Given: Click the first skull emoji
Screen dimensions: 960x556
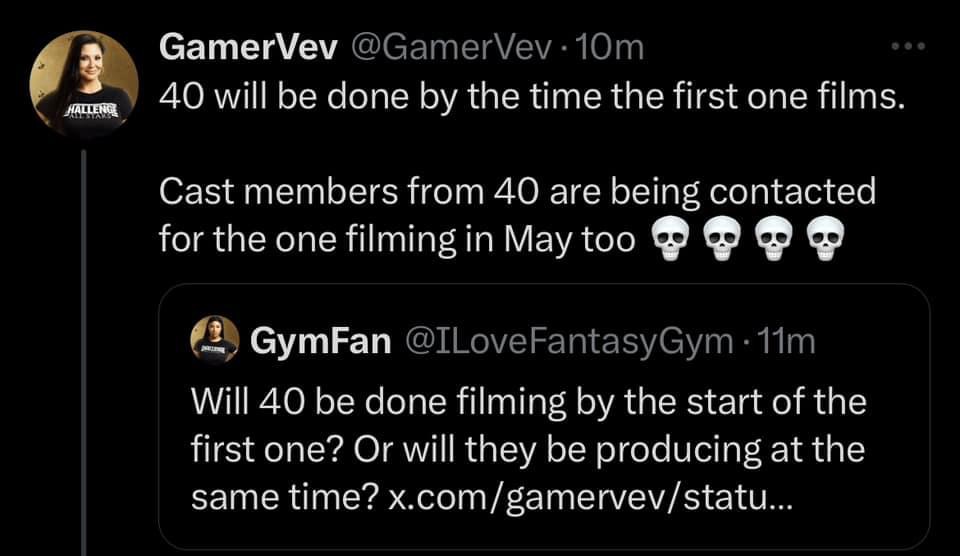Looking at the screenshot, I should tap(670, 238).
